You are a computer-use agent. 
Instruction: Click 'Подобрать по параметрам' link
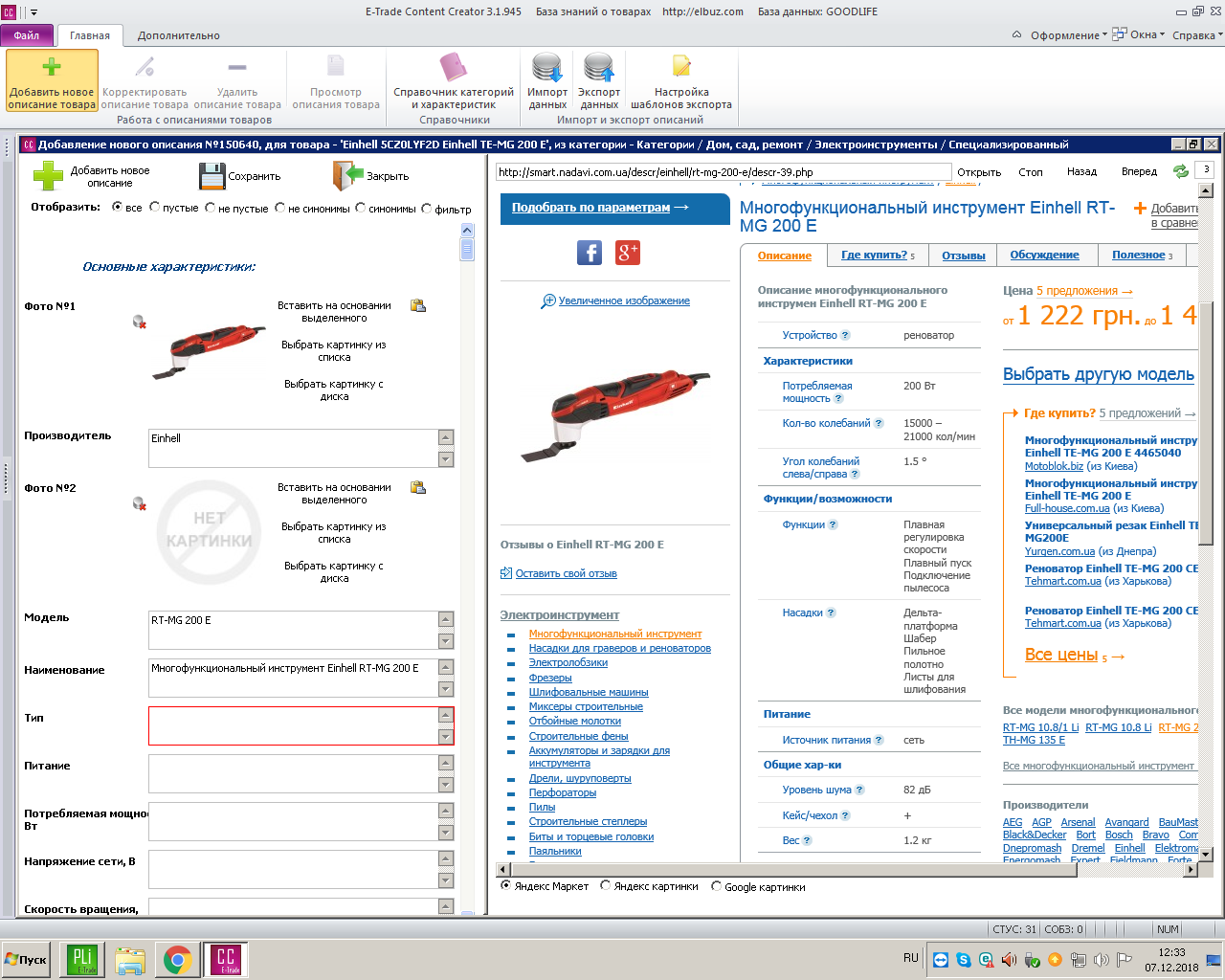(x=591, y=207)
